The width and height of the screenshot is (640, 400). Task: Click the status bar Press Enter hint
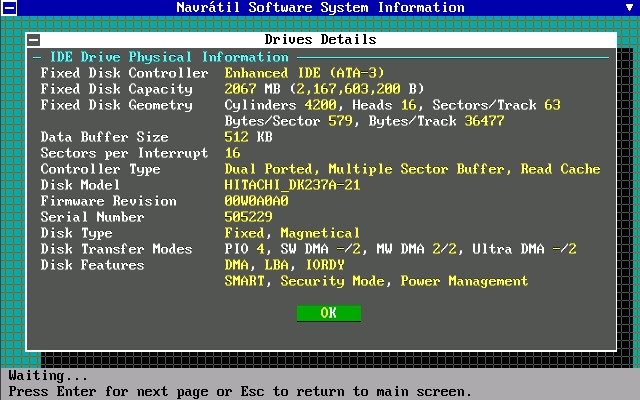pos(240,391)
